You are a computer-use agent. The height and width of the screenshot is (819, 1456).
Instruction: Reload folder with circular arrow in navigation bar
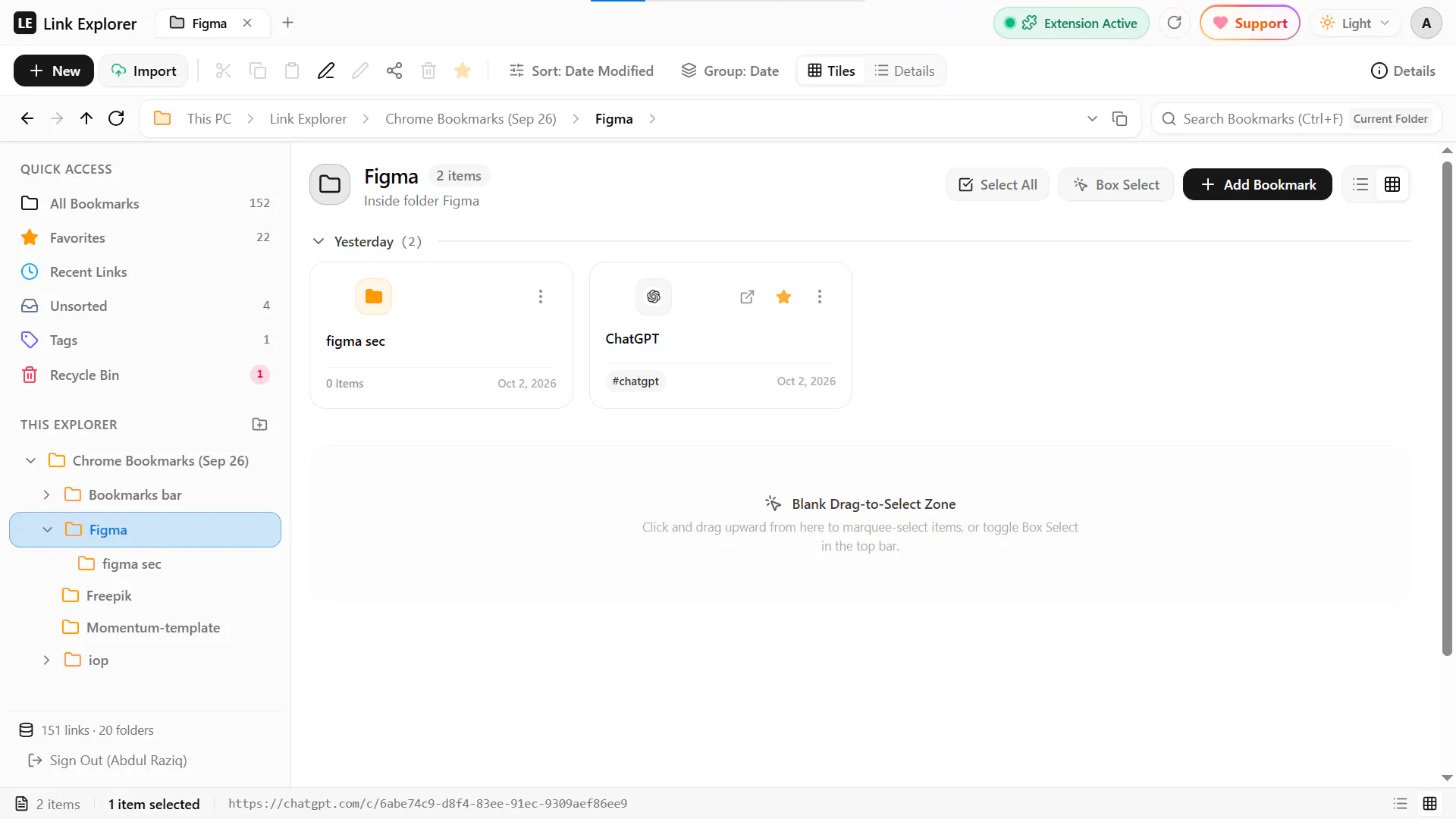click(116, 118)
